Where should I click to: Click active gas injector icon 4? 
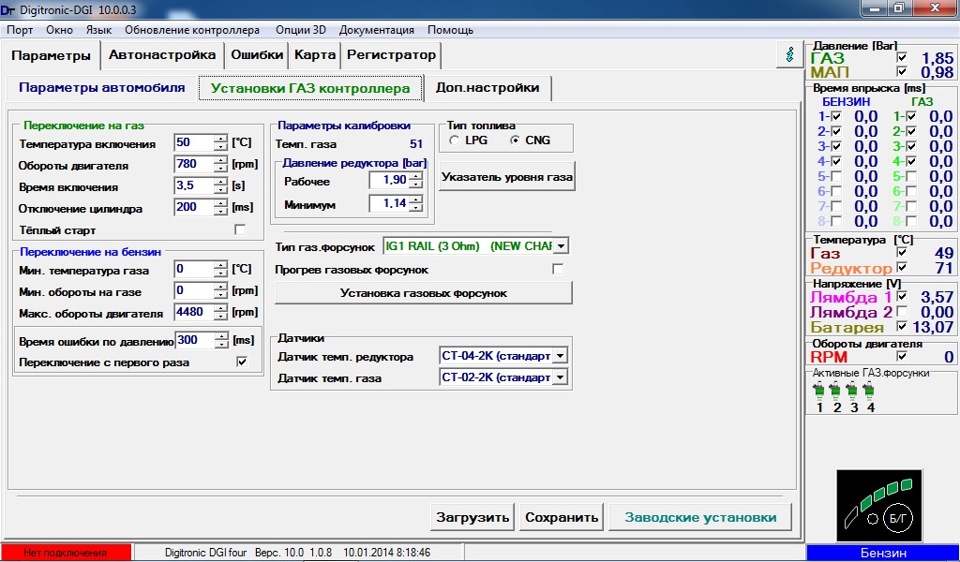[x=868, y=389]
